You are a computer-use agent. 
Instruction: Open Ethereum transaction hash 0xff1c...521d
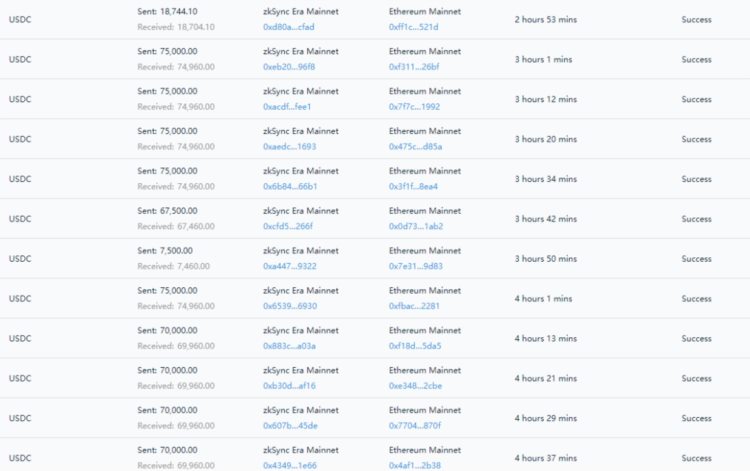click(x=413, y=27)
